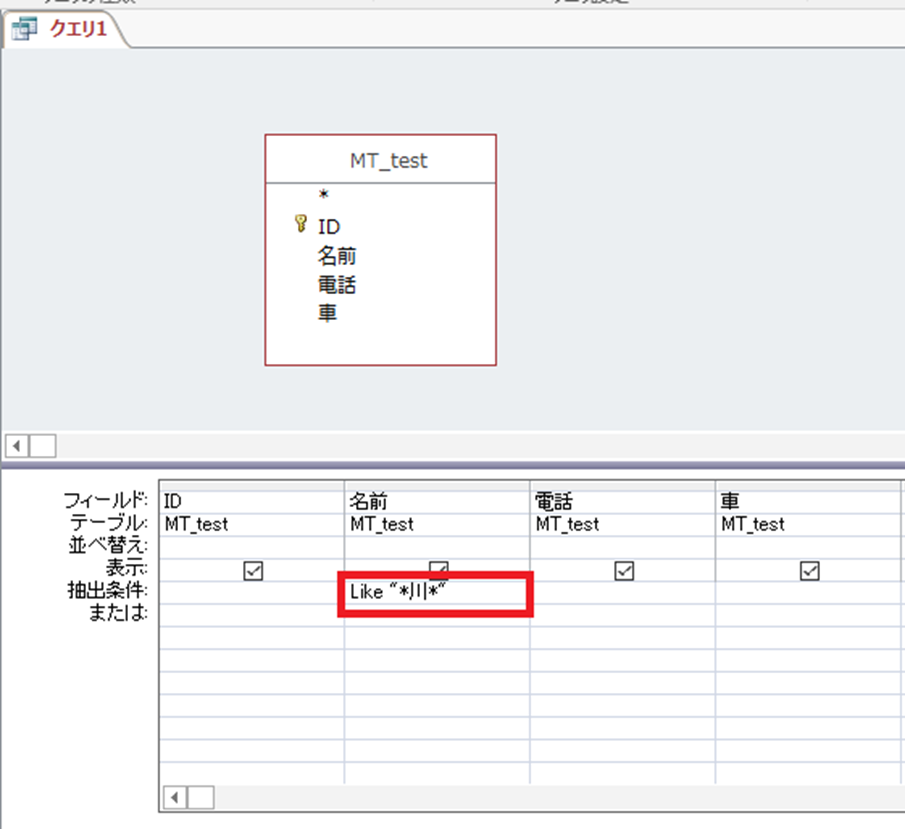This screenshot has height=829, width=905.
Task: Select 電話 in the MT_test field list
Action: pyautogui.click(x=337, y=285)
